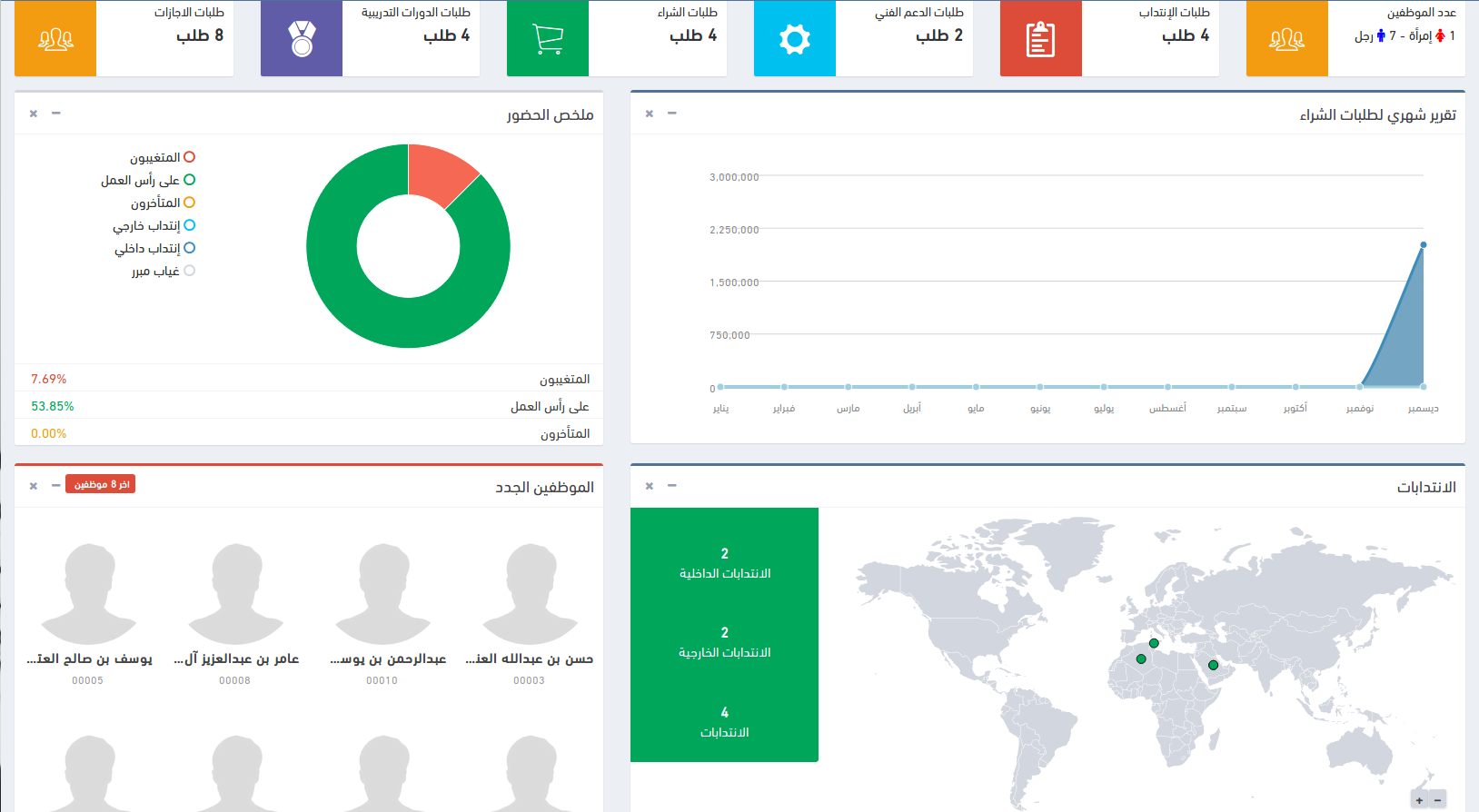Click the December data point on chart

point(1423,245)
